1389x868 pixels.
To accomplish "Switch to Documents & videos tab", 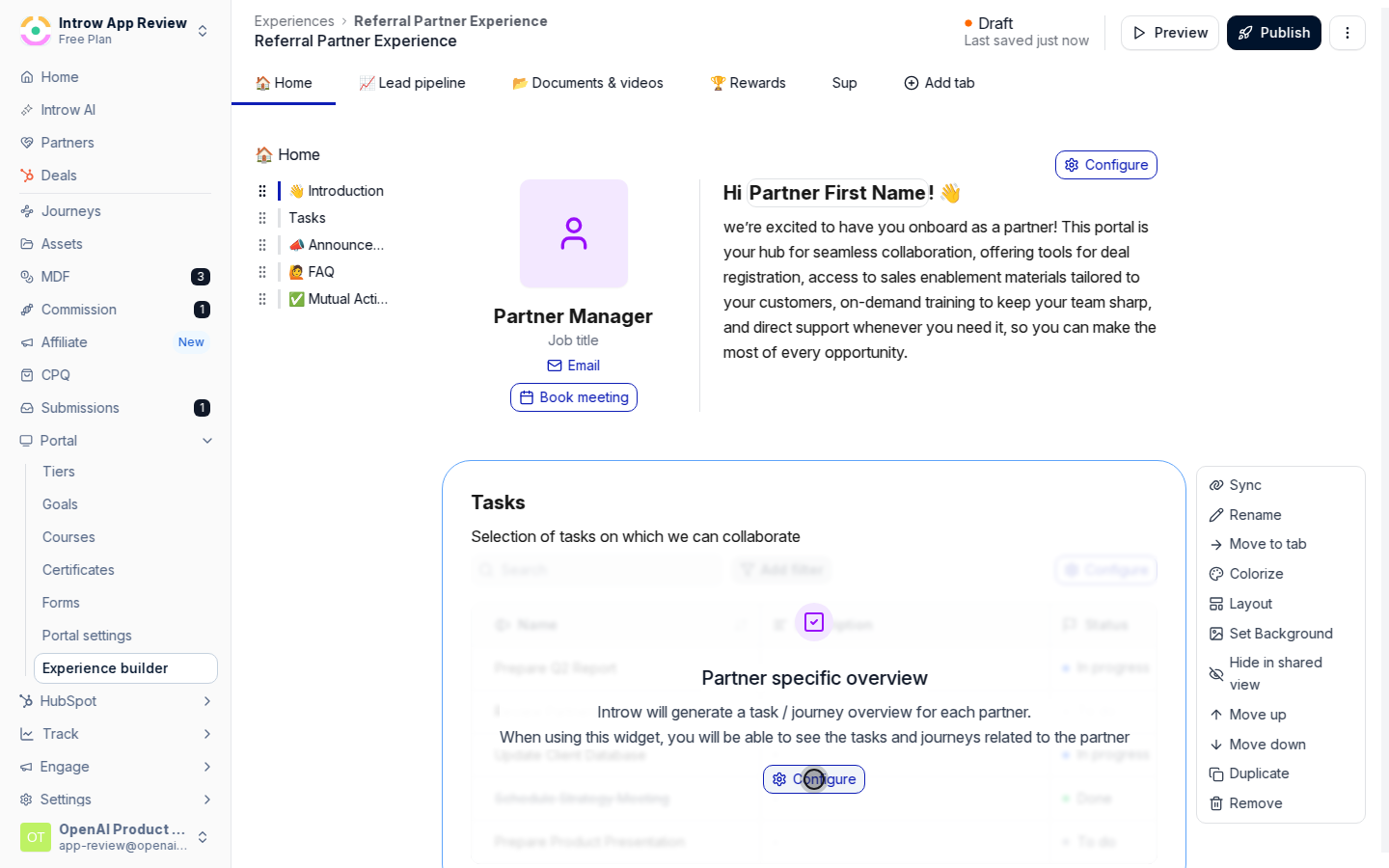I will tap(587, 83).
